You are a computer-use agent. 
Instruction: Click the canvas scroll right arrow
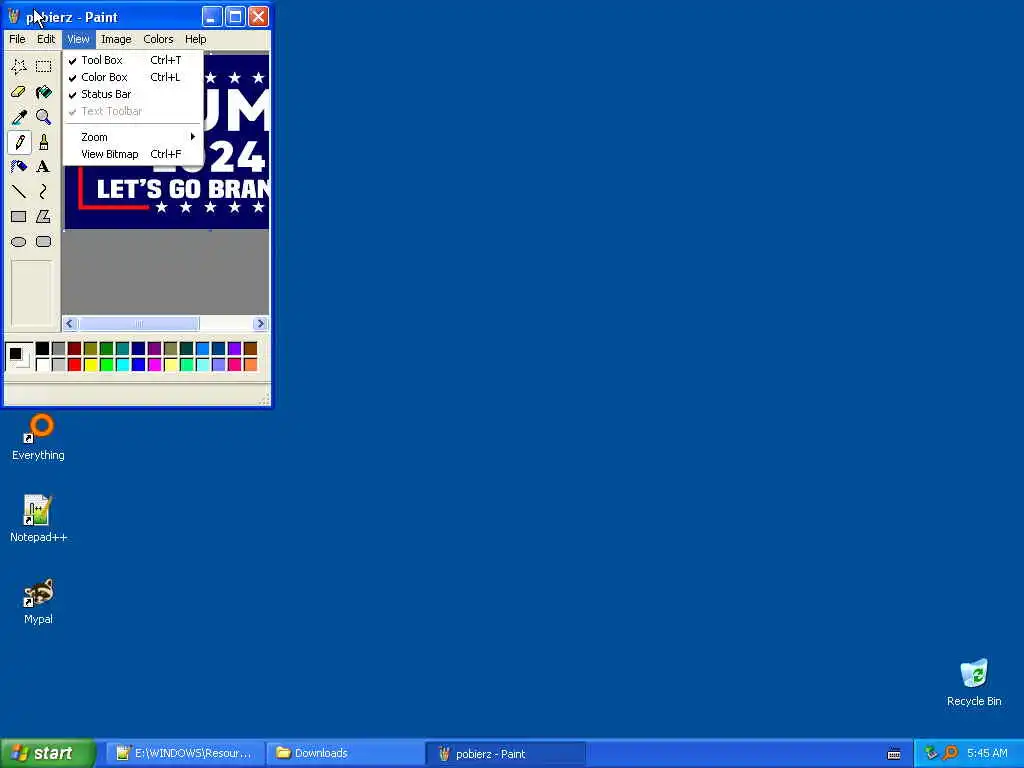point(261,323)
